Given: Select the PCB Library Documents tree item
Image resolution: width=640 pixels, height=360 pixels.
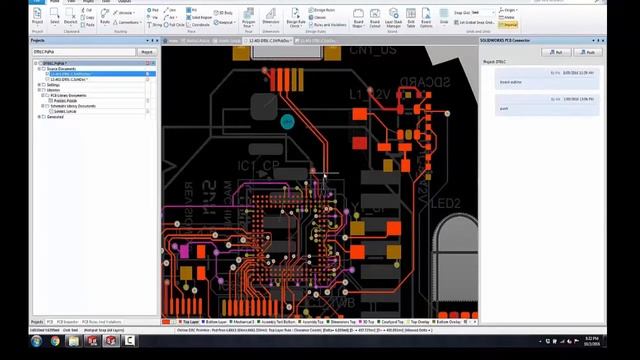Looking at the screenshot, I should [x=67, y=96].
